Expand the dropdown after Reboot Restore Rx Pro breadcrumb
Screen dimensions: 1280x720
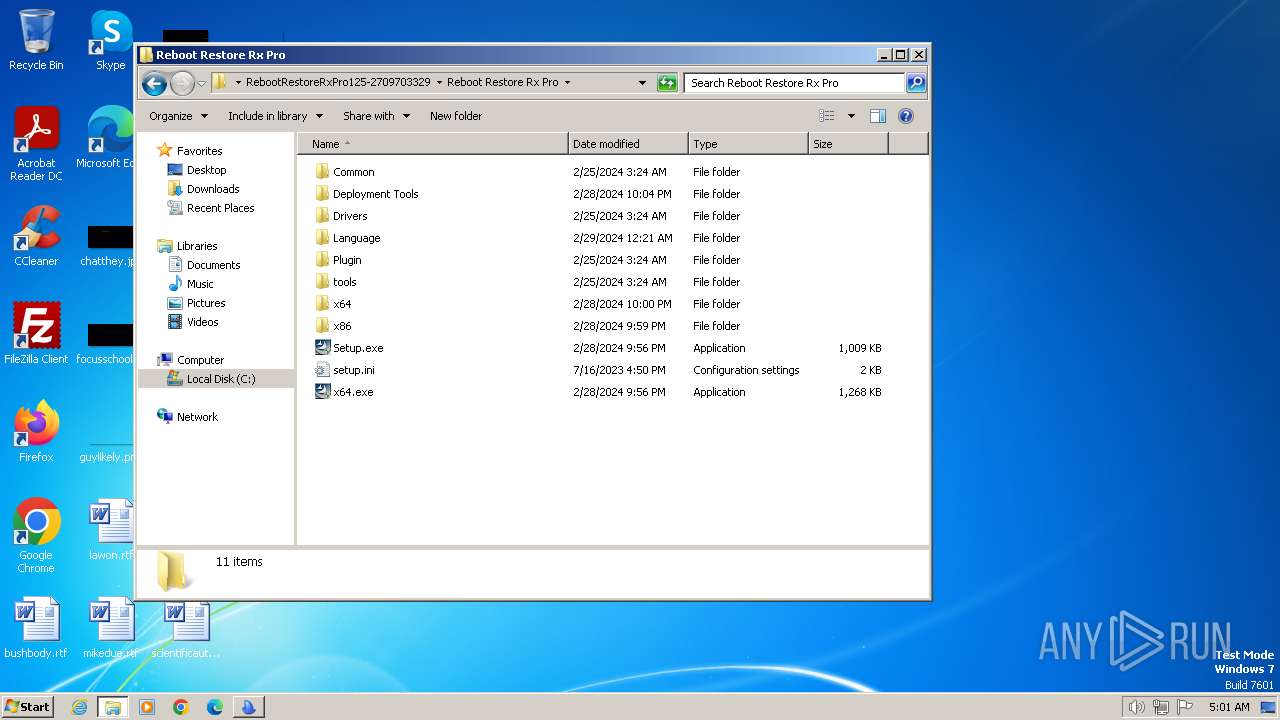(x=567, y=83)
